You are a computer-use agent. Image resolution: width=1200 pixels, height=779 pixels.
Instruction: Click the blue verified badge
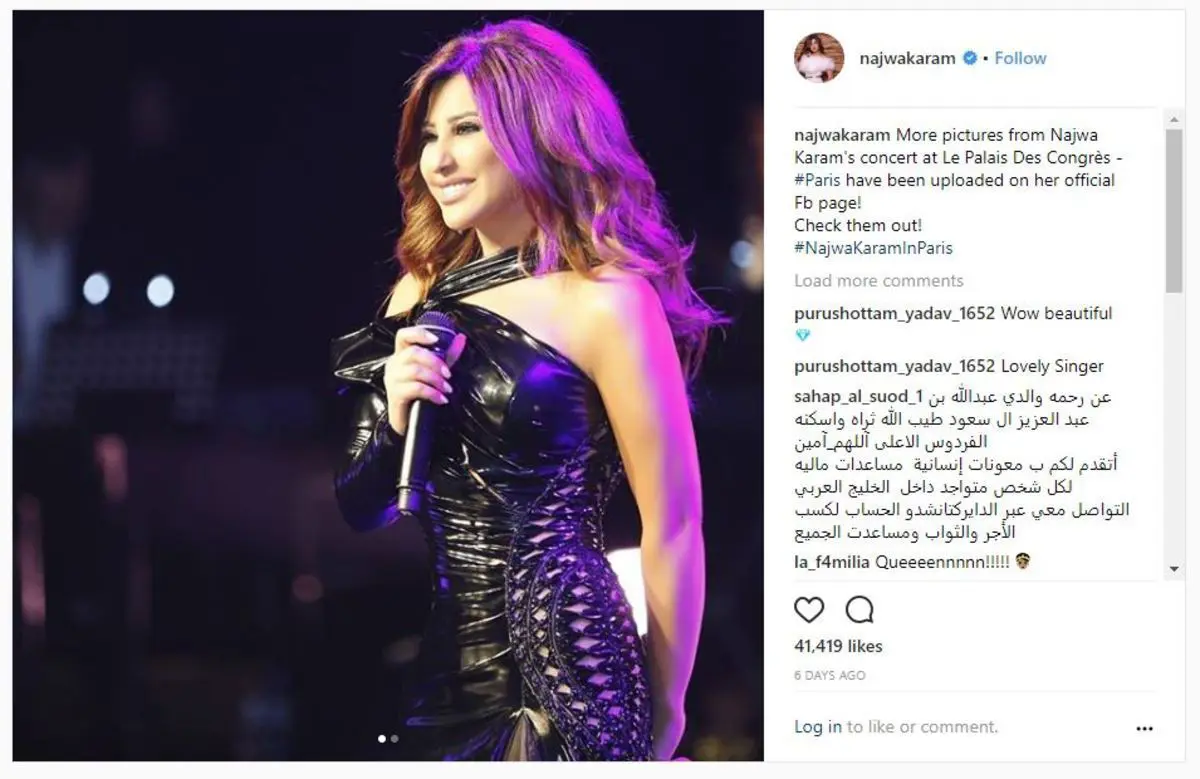click(x=969, y=58)
